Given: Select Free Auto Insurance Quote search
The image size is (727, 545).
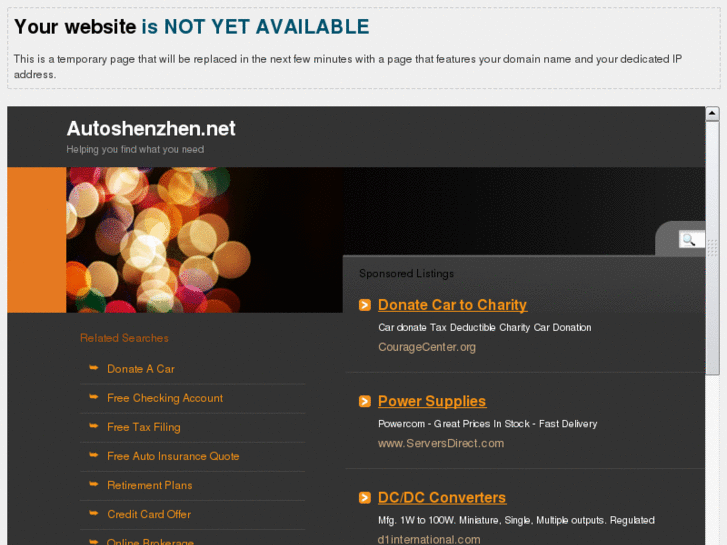Looking at the screenshot, I should 173,456.
